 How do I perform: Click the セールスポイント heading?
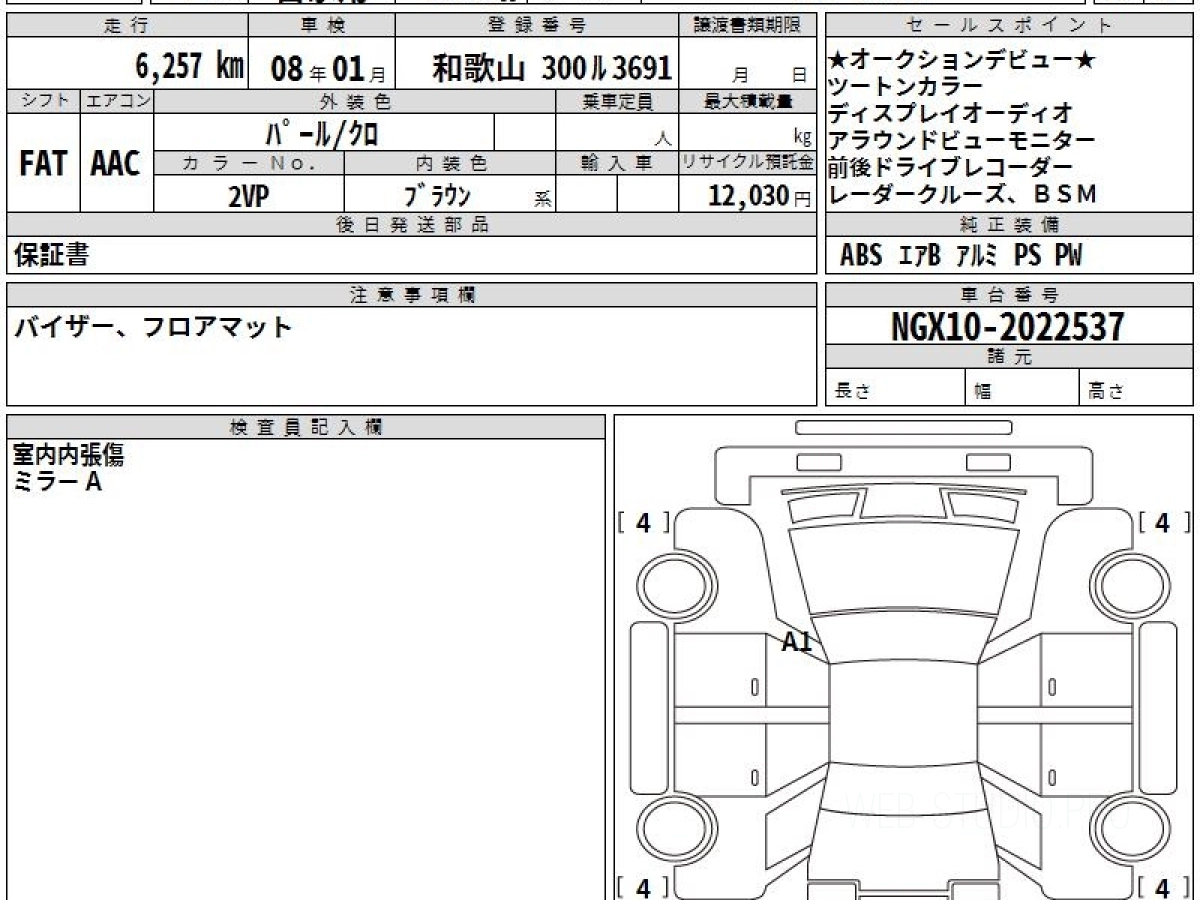1009,25
